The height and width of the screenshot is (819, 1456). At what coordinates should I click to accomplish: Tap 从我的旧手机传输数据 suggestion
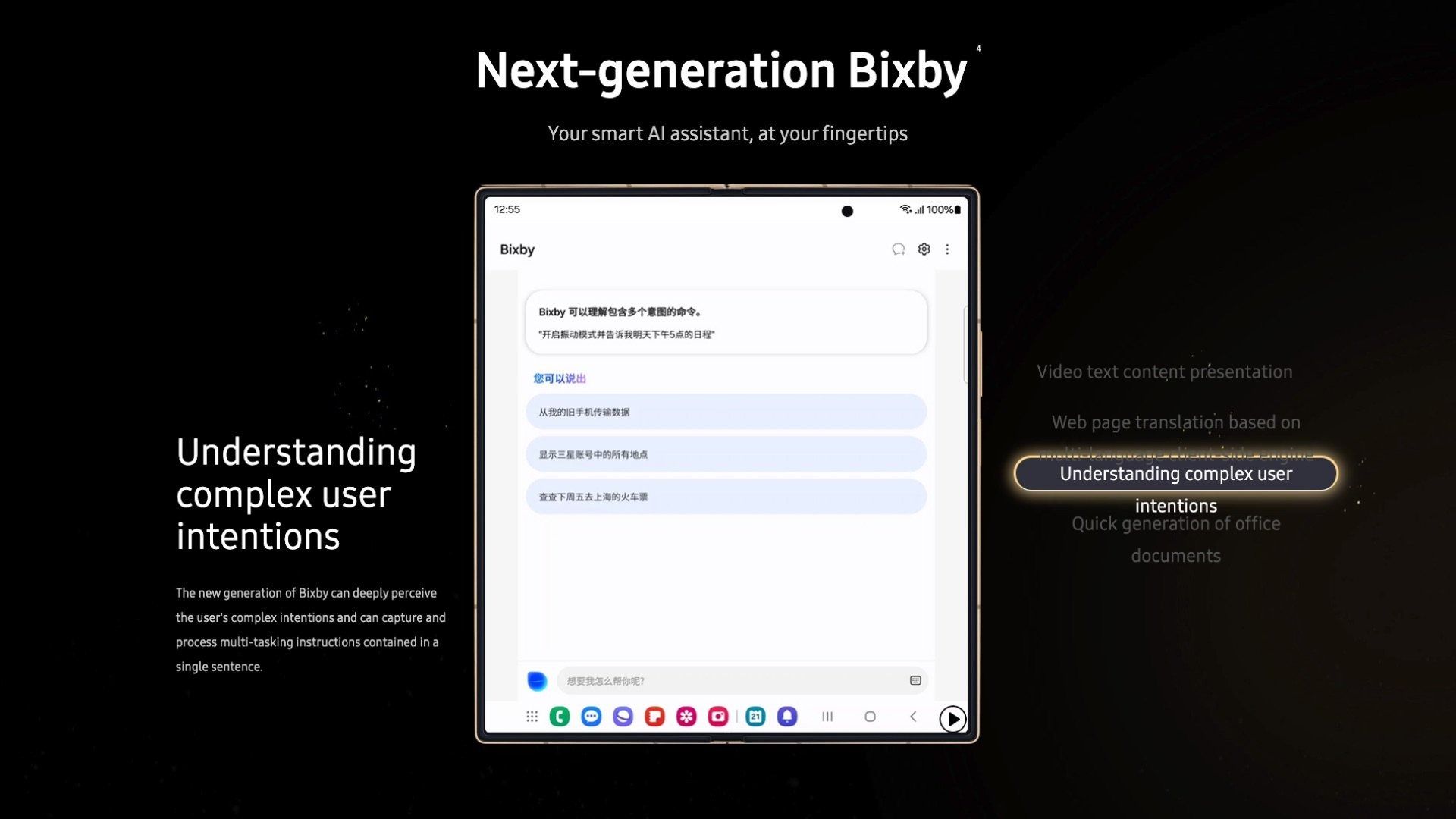click(x=726, y=411)
